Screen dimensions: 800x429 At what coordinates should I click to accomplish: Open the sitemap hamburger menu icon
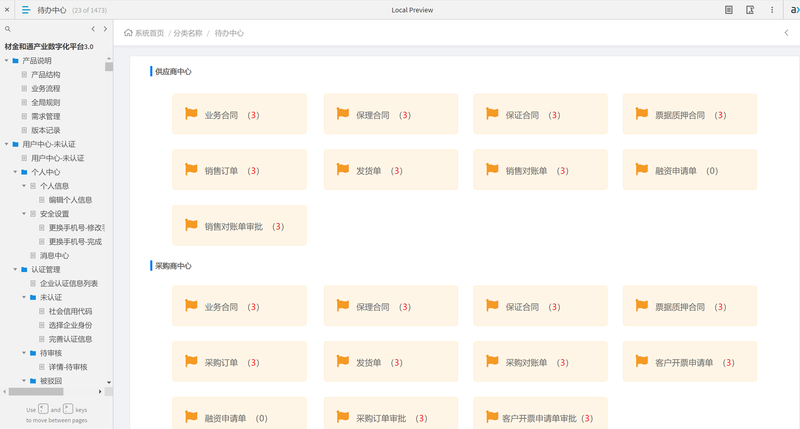point(26,10)
